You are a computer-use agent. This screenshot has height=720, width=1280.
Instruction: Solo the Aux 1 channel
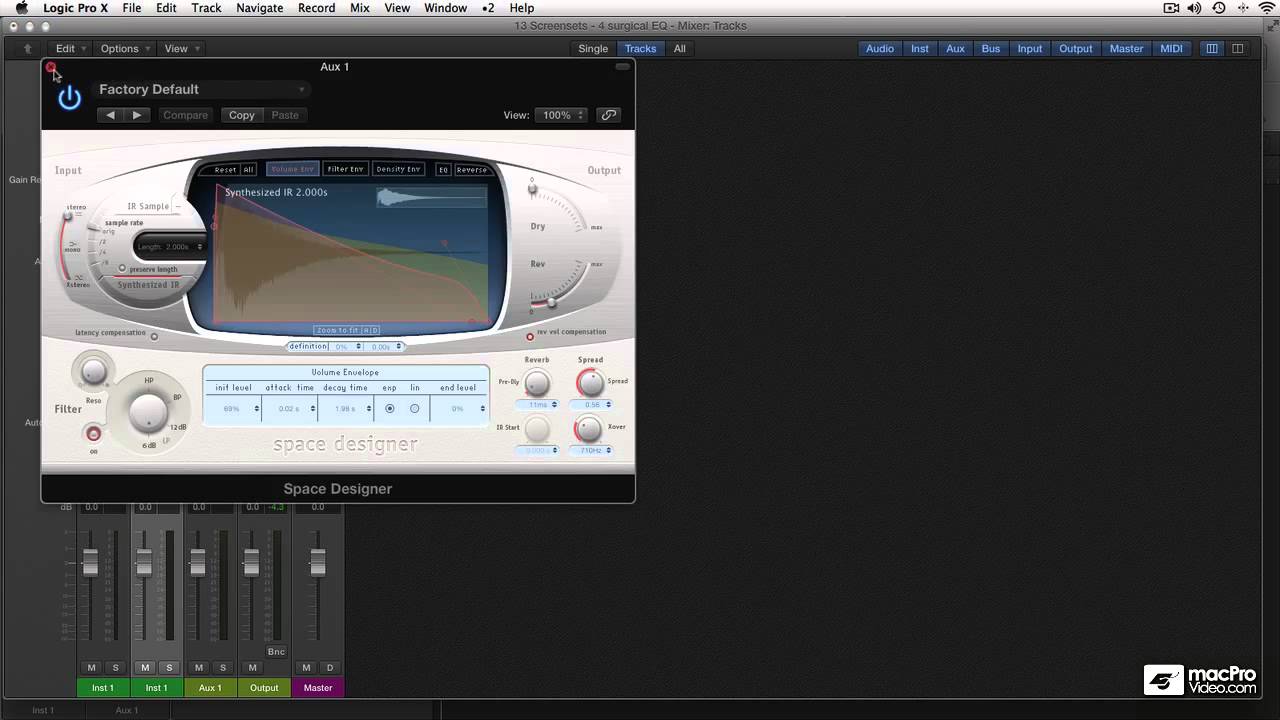point(223,668)
